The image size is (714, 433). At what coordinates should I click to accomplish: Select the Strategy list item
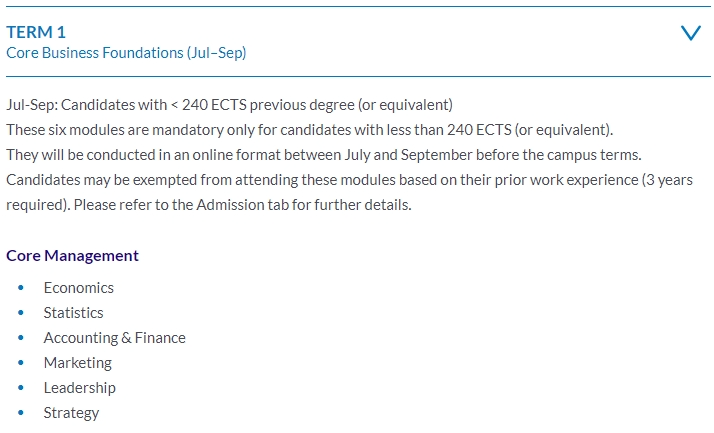click(x=71, y=413)
